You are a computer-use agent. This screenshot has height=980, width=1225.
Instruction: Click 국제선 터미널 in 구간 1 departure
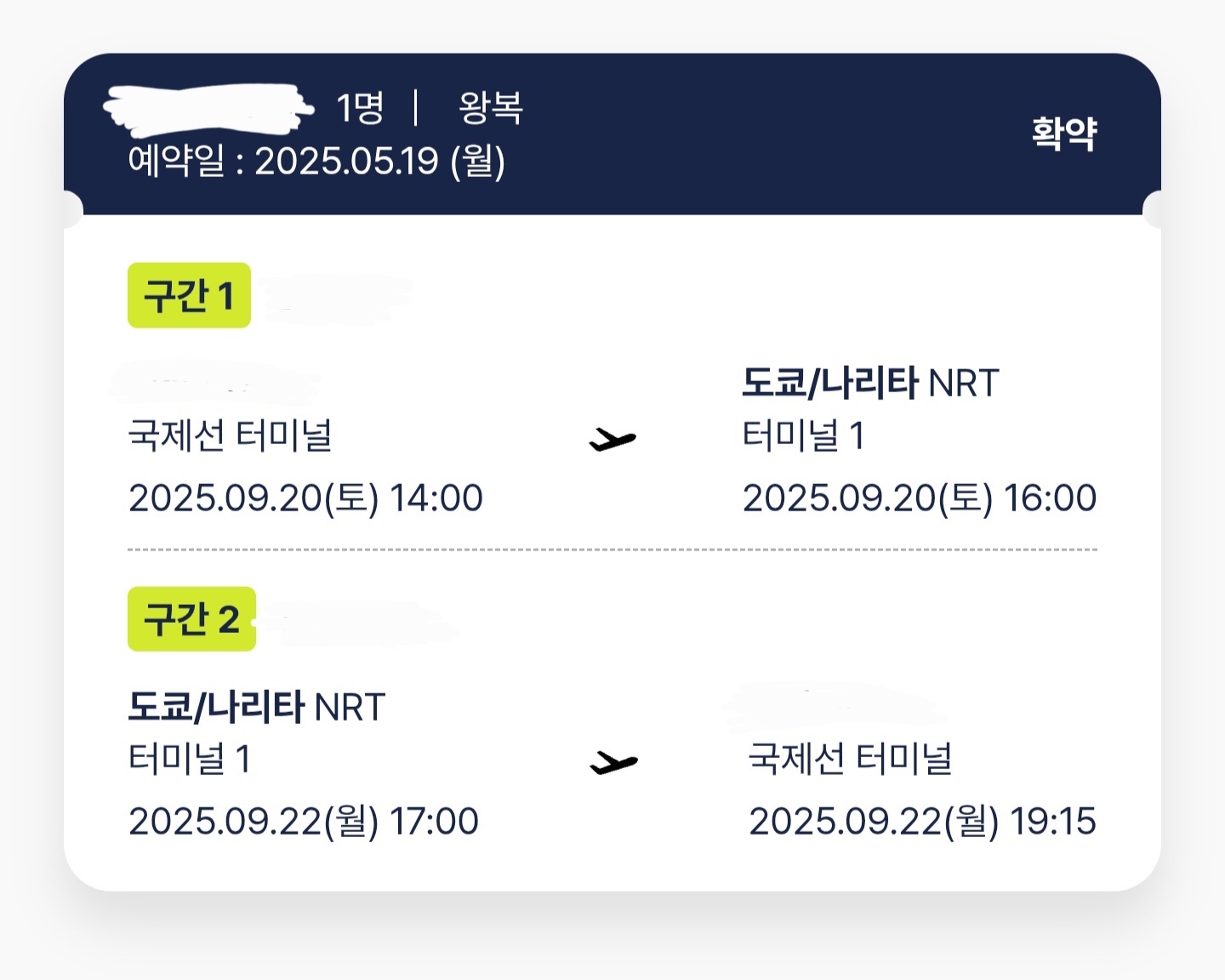point(230,435)
